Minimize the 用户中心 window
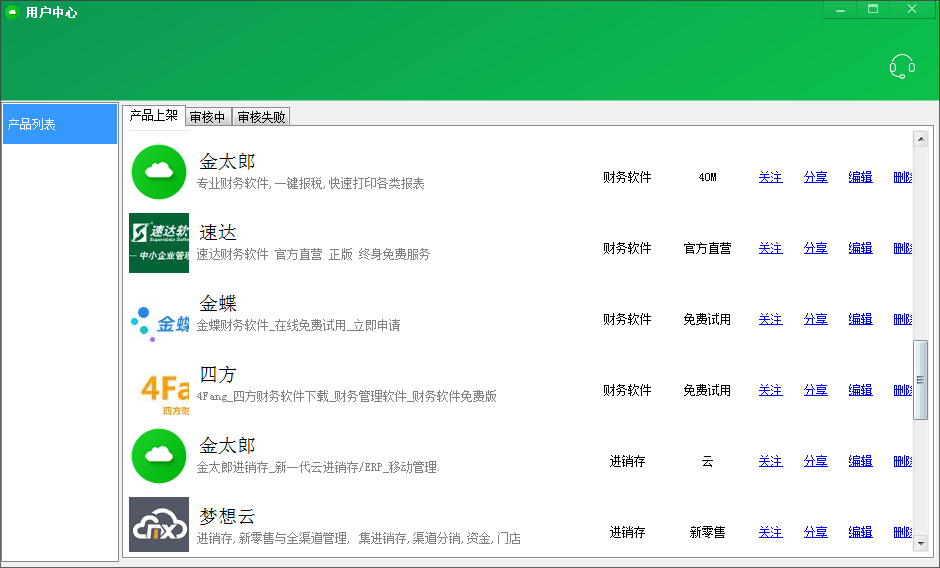This screenshot has height=568, width=940. click(840, 10)
